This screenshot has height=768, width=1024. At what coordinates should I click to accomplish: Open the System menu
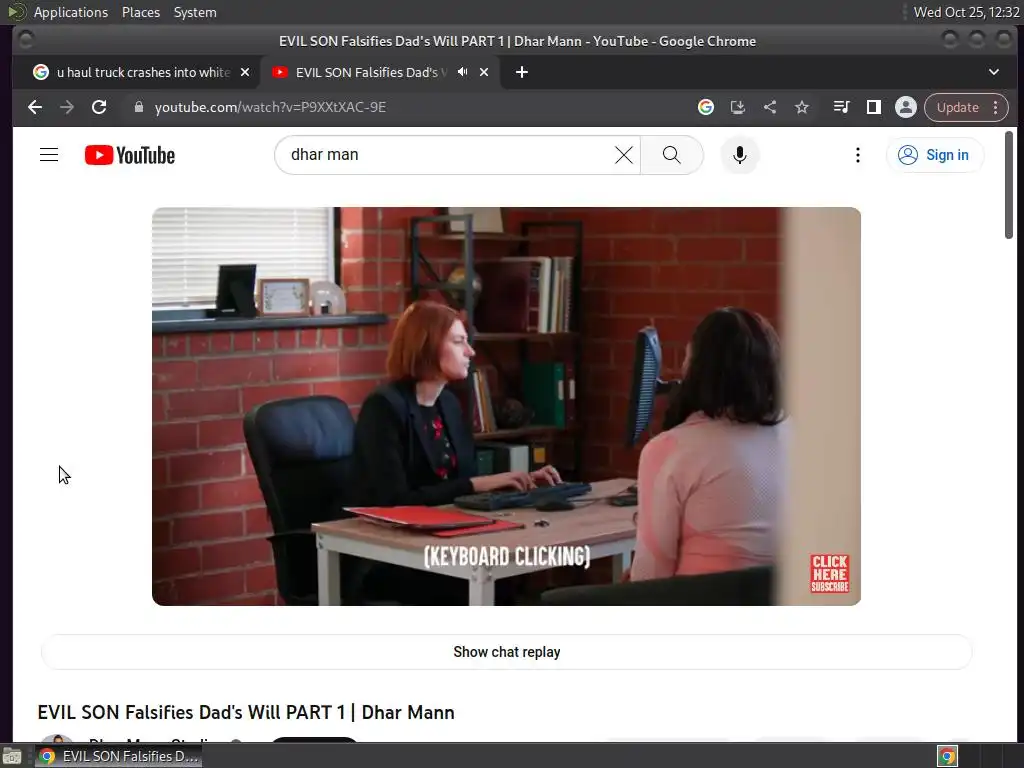click(195, 12)
